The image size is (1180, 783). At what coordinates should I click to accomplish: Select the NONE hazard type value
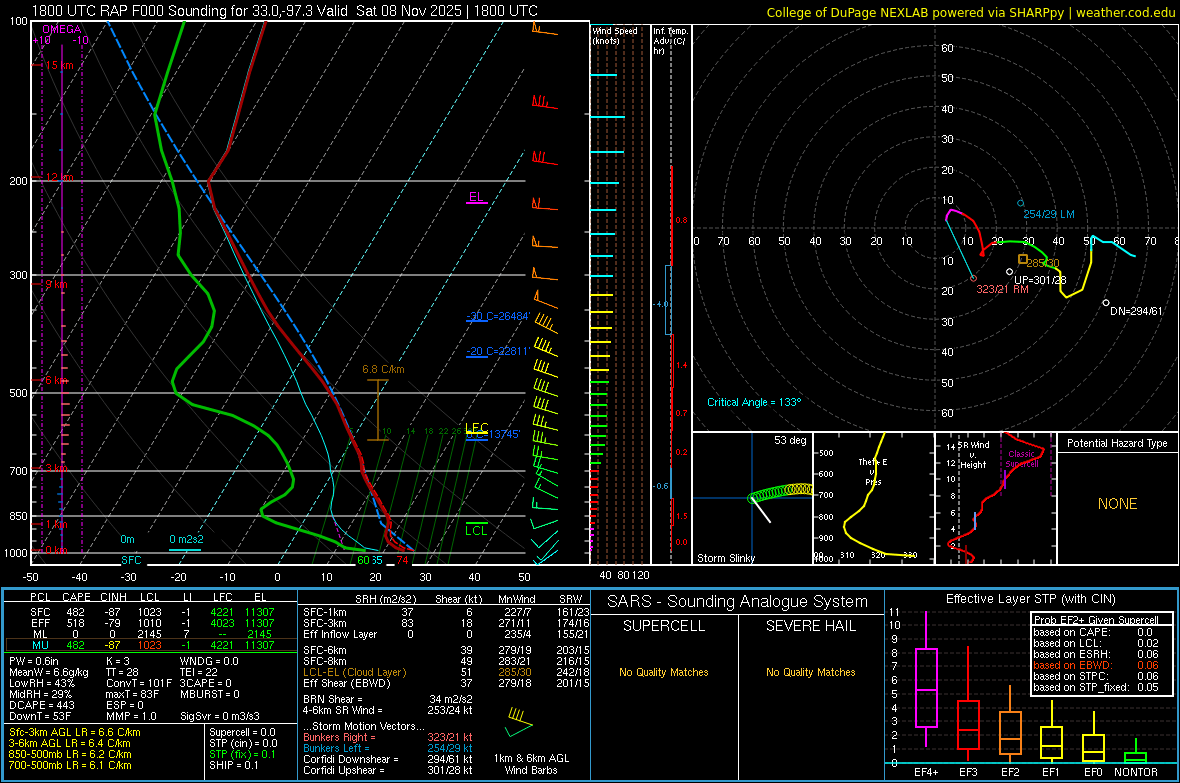(1117, 504)
